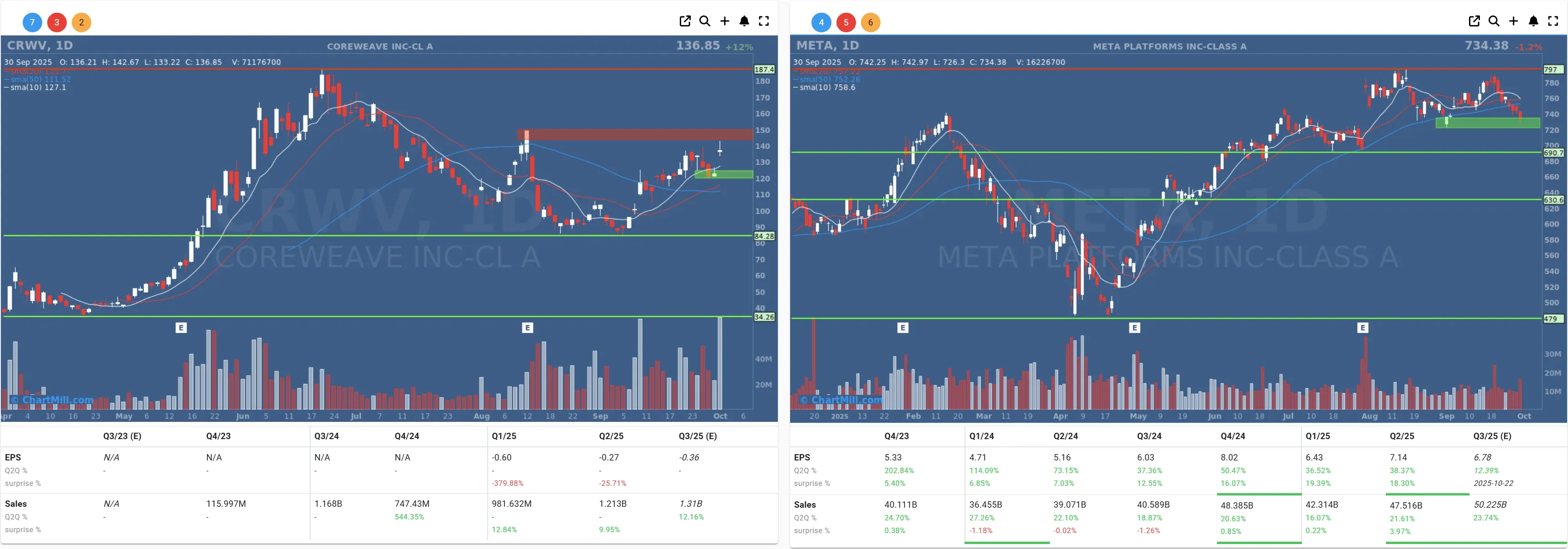
Task: Click the blue 4 badge above META
Action: [x=821, y=23]
